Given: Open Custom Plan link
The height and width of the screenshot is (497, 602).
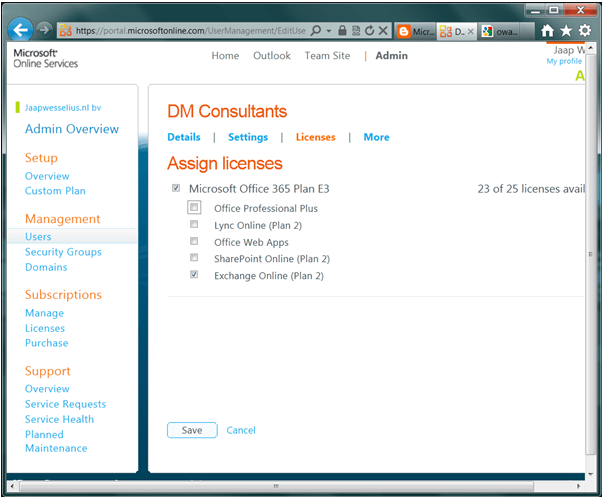Looking at the screenshot, I should click(x=55, y=191).
